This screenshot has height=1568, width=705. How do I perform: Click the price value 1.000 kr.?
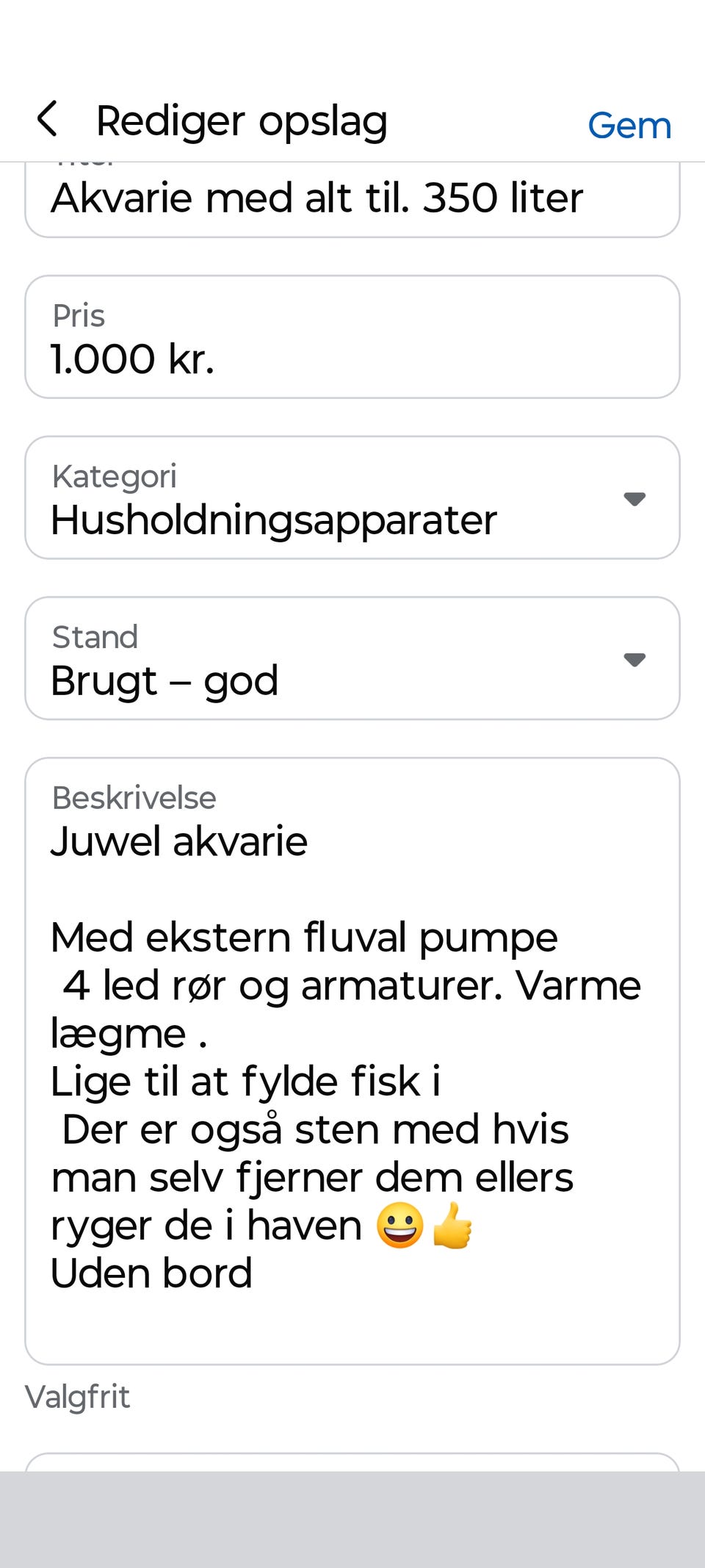(x=133, y=359)
